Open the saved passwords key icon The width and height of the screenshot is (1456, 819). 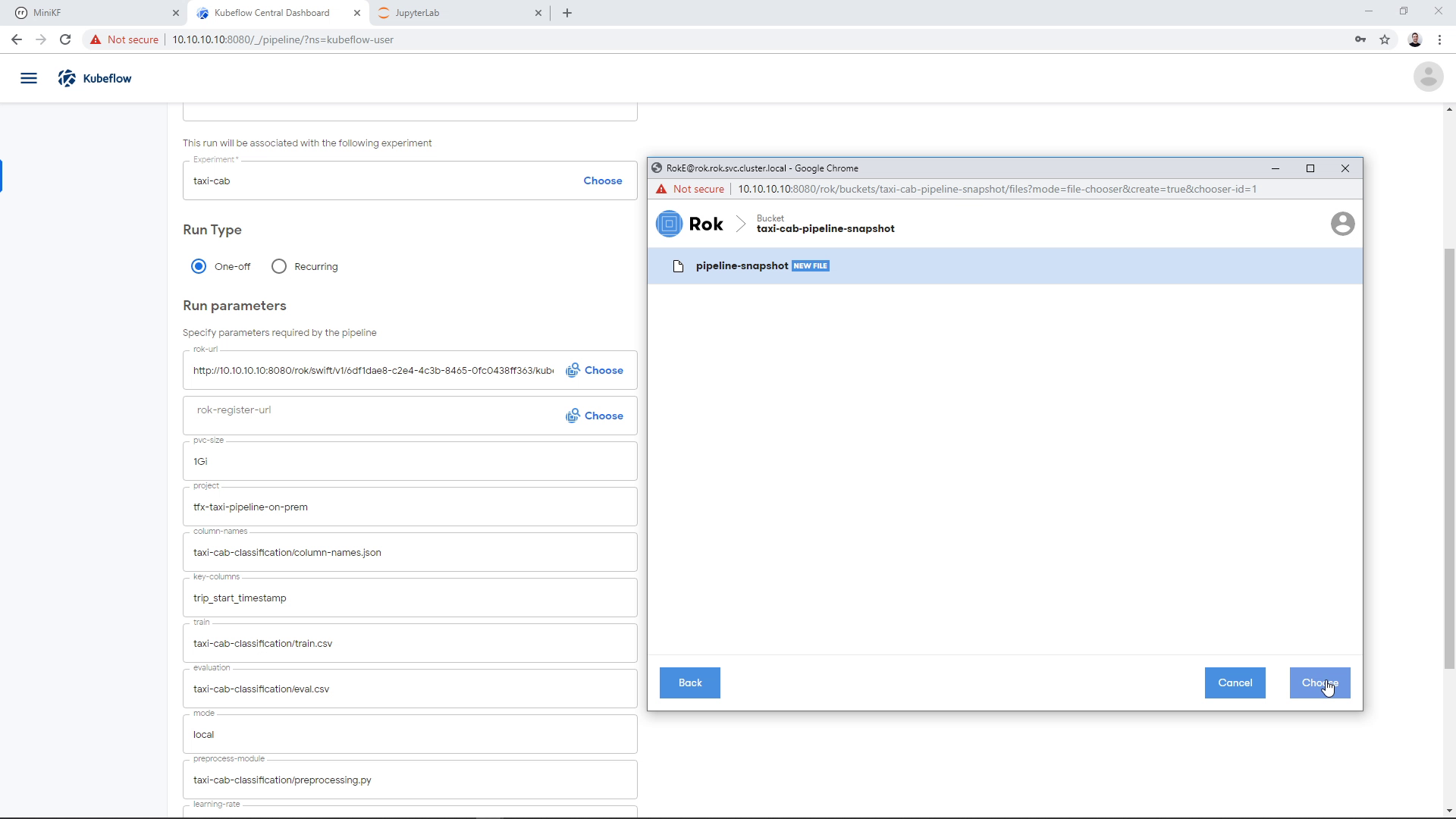(1360, 39)
